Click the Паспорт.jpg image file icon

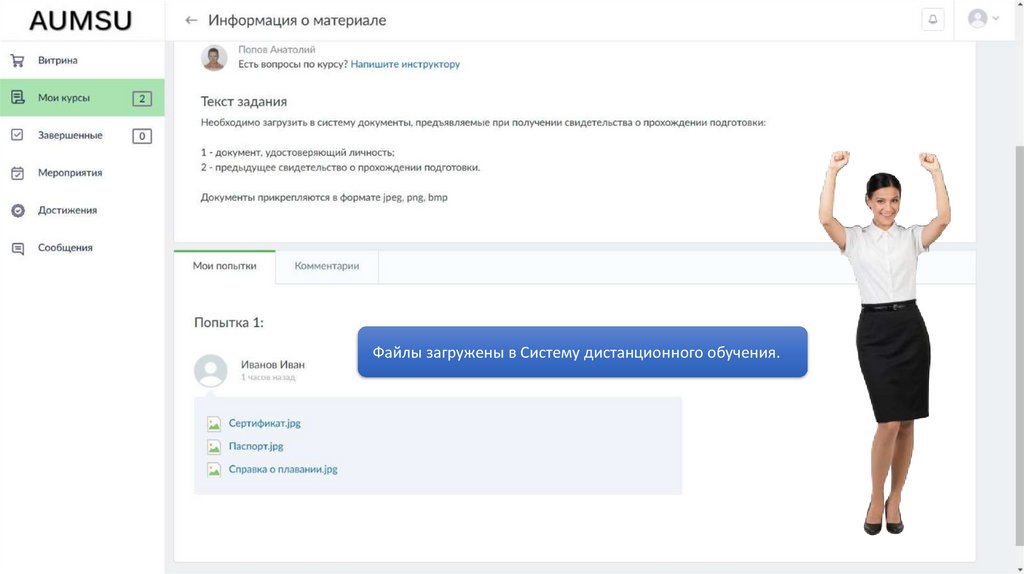(214, 447)
